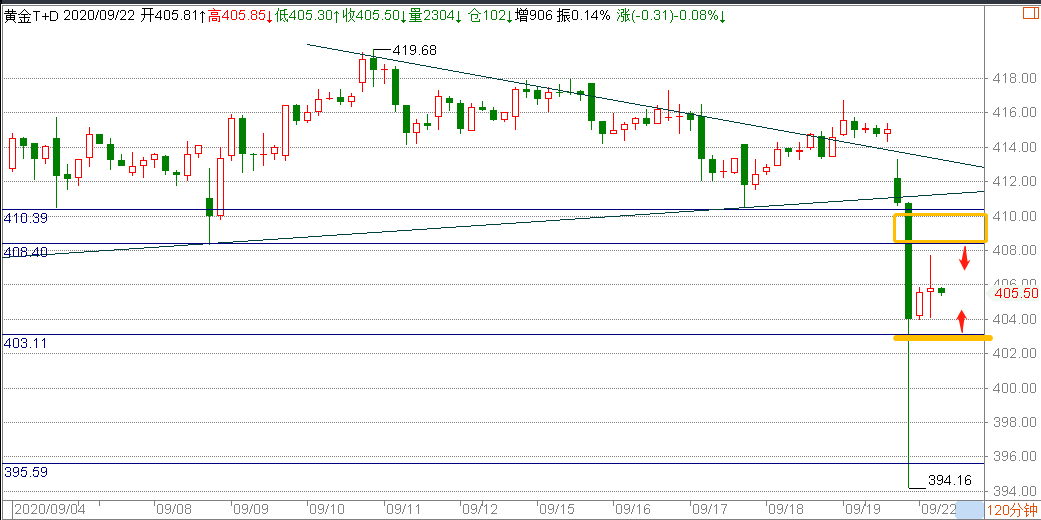
Task: Click the open price 开405.81 value
Action: (x=173, y=15)
